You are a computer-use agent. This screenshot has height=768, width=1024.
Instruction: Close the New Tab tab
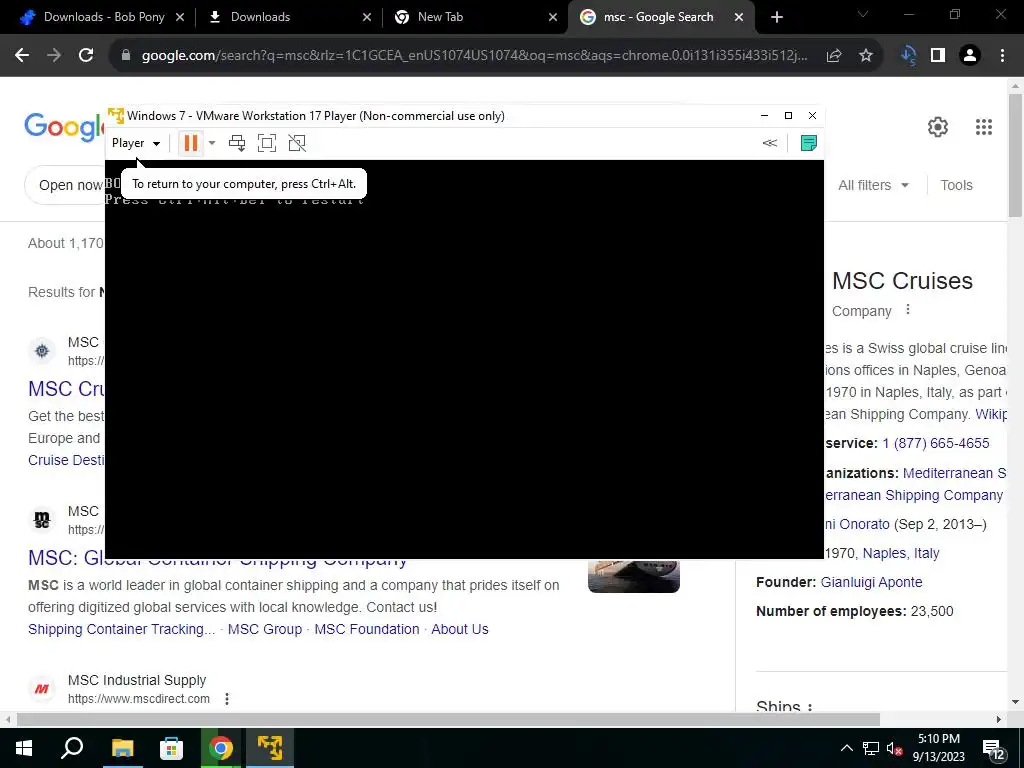pos(553,18)
